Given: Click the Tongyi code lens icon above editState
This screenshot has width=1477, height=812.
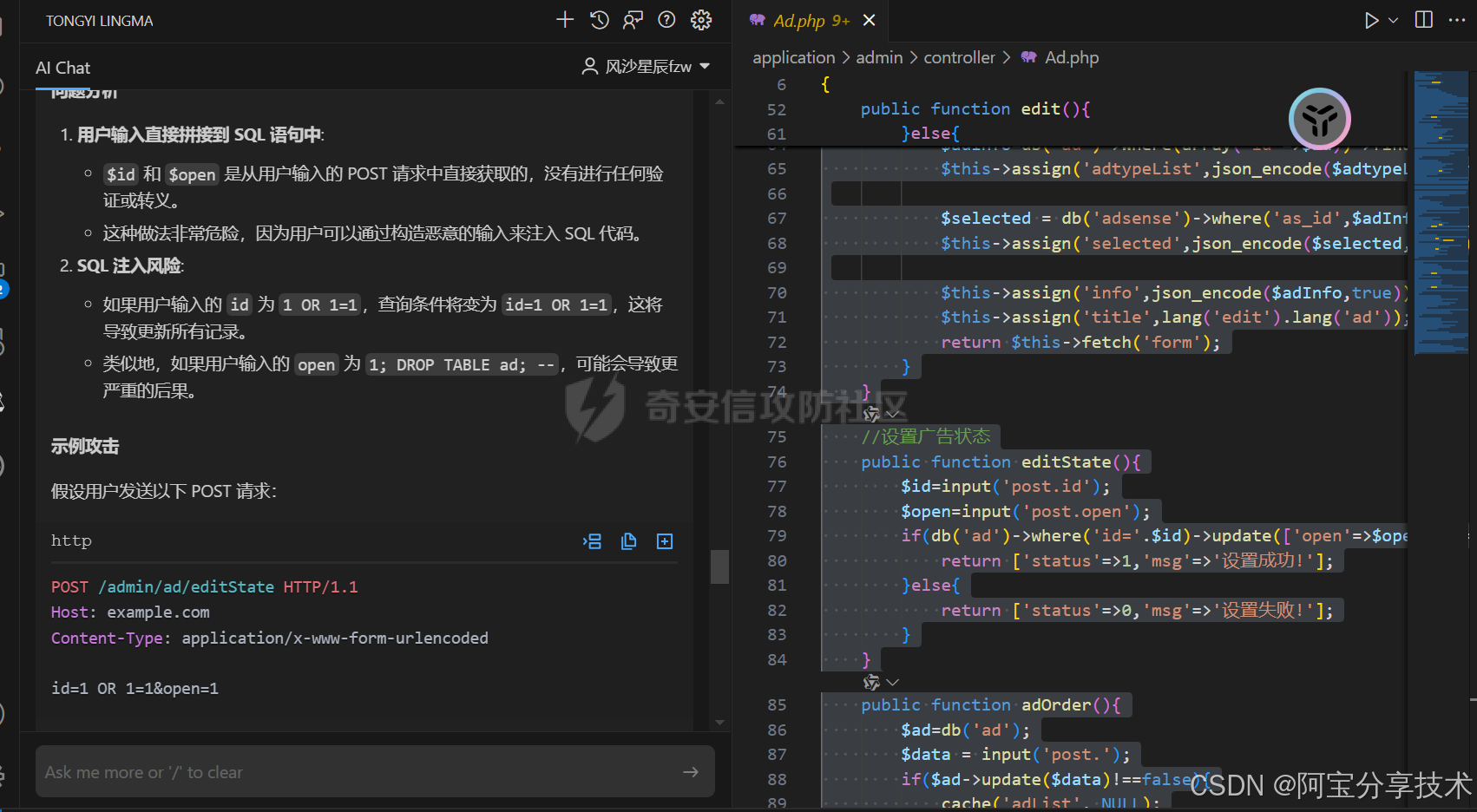Looking at the screenshot, I should (871, 414).
